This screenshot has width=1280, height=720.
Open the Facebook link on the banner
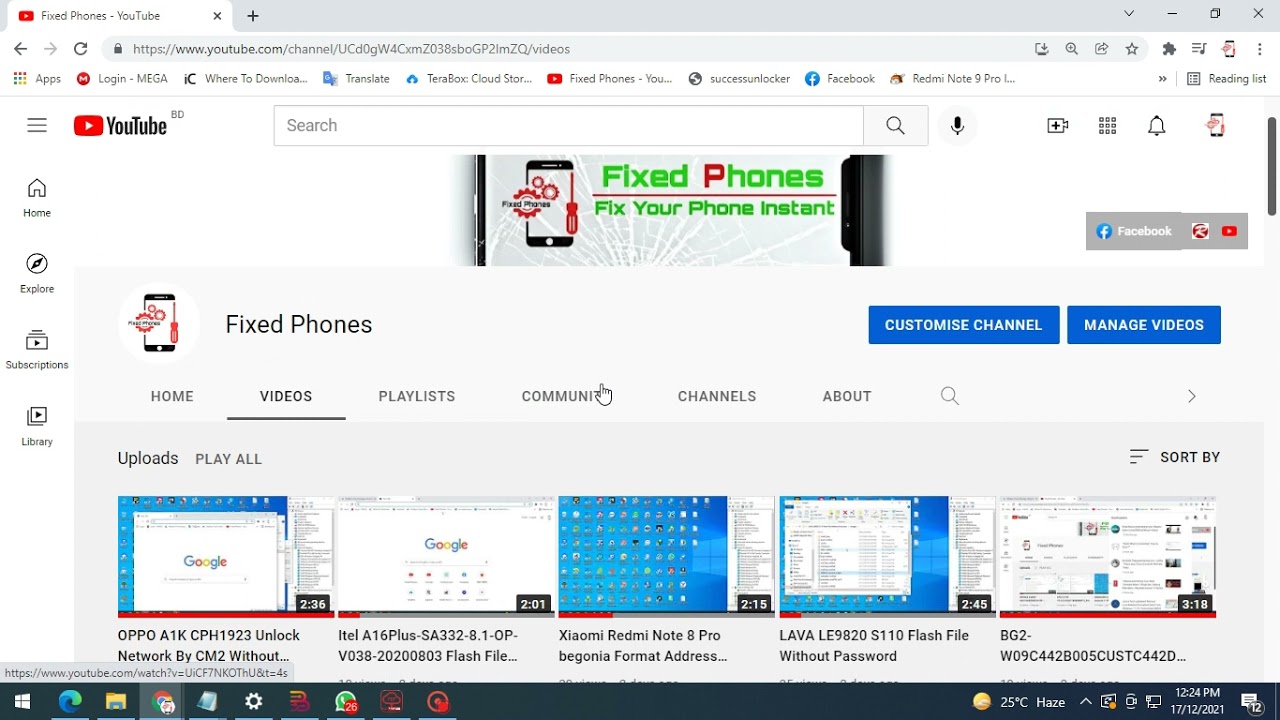(x=1134, y=231)
